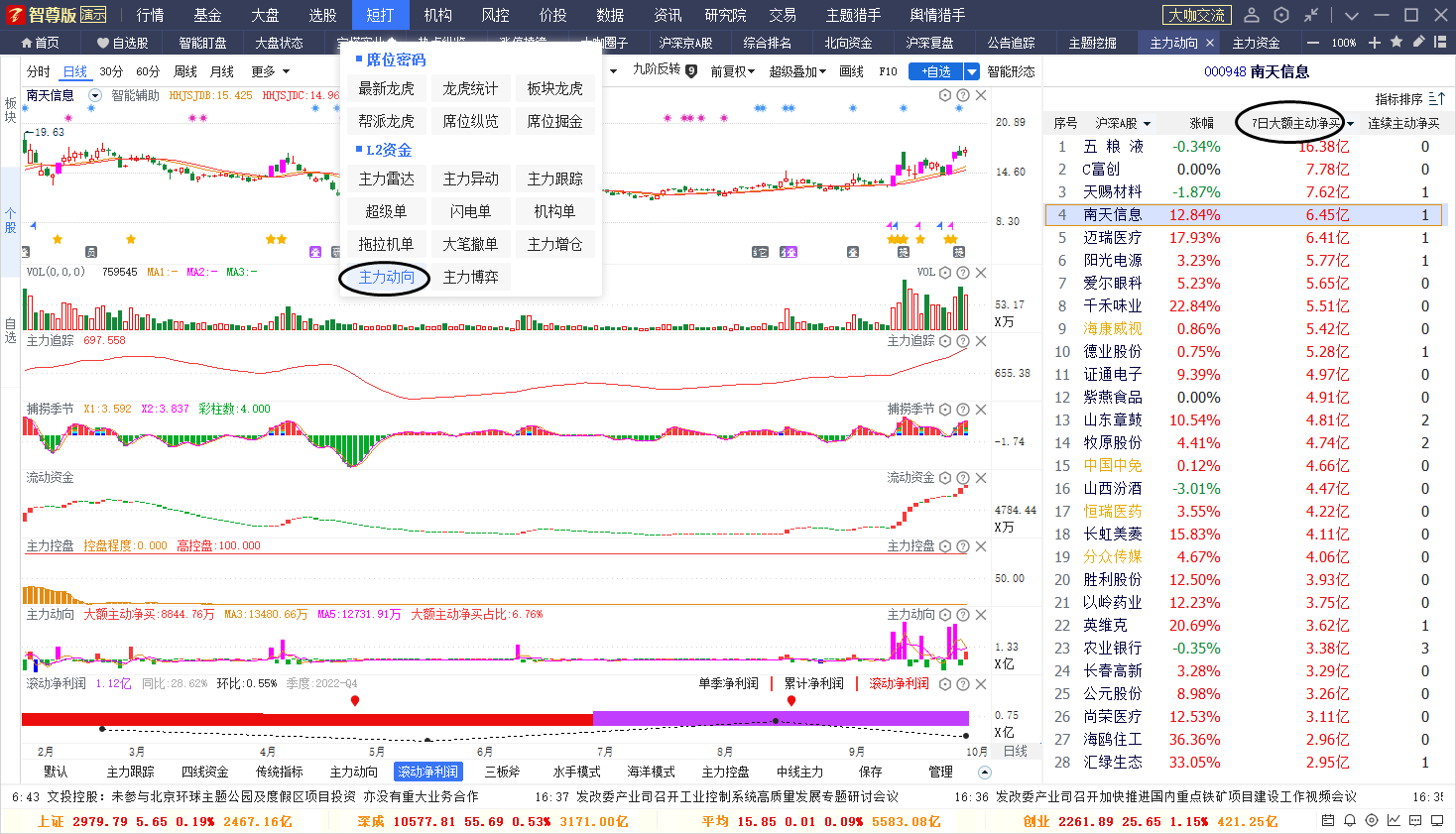This screenshot has width=1456, height=834.
Task: Open help for the 捕捞季节 indicator panel
Action: click(963, 410)
